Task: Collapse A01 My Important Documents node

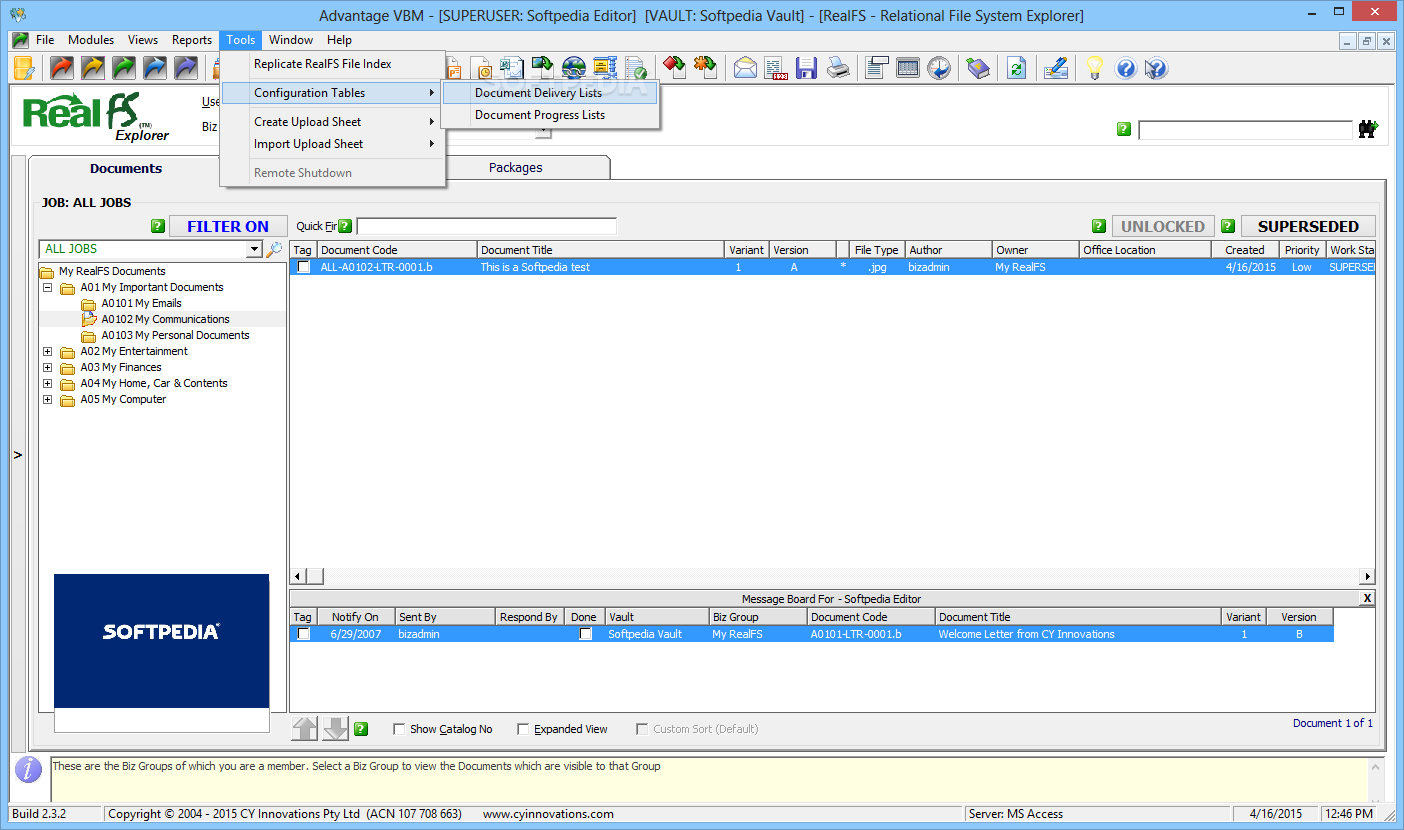Action: coord(47,287)
